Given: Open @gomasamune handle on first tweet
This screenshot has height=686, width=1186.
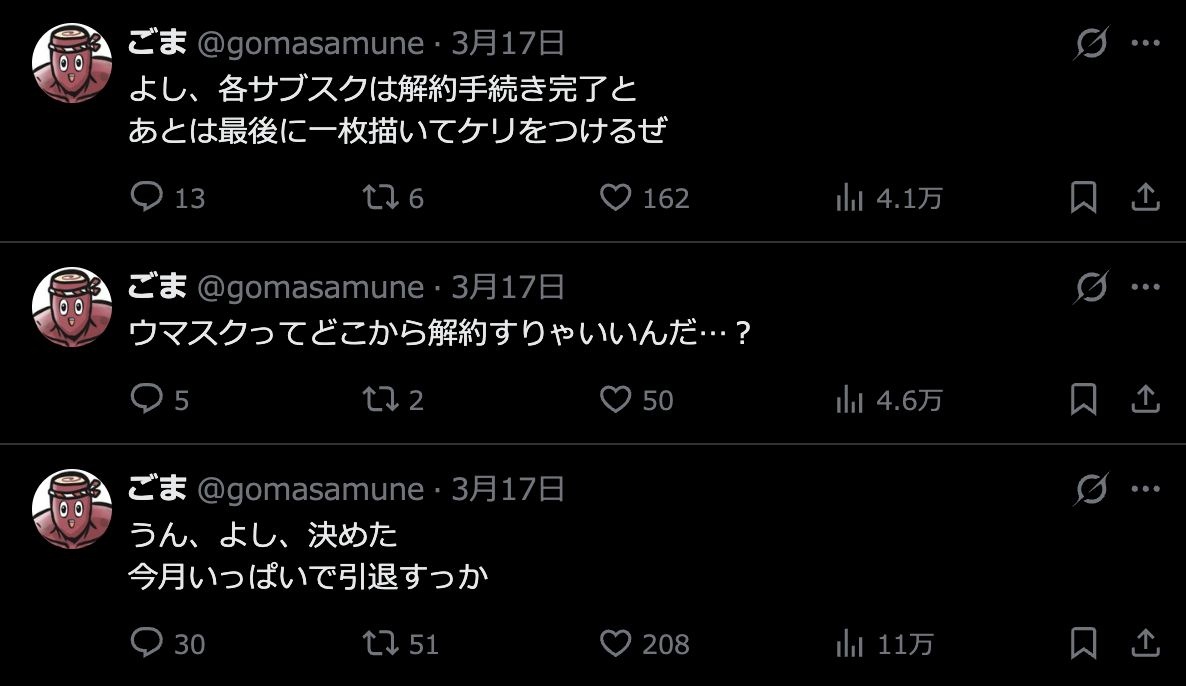Looking at the screenshot, I should 310,43.
